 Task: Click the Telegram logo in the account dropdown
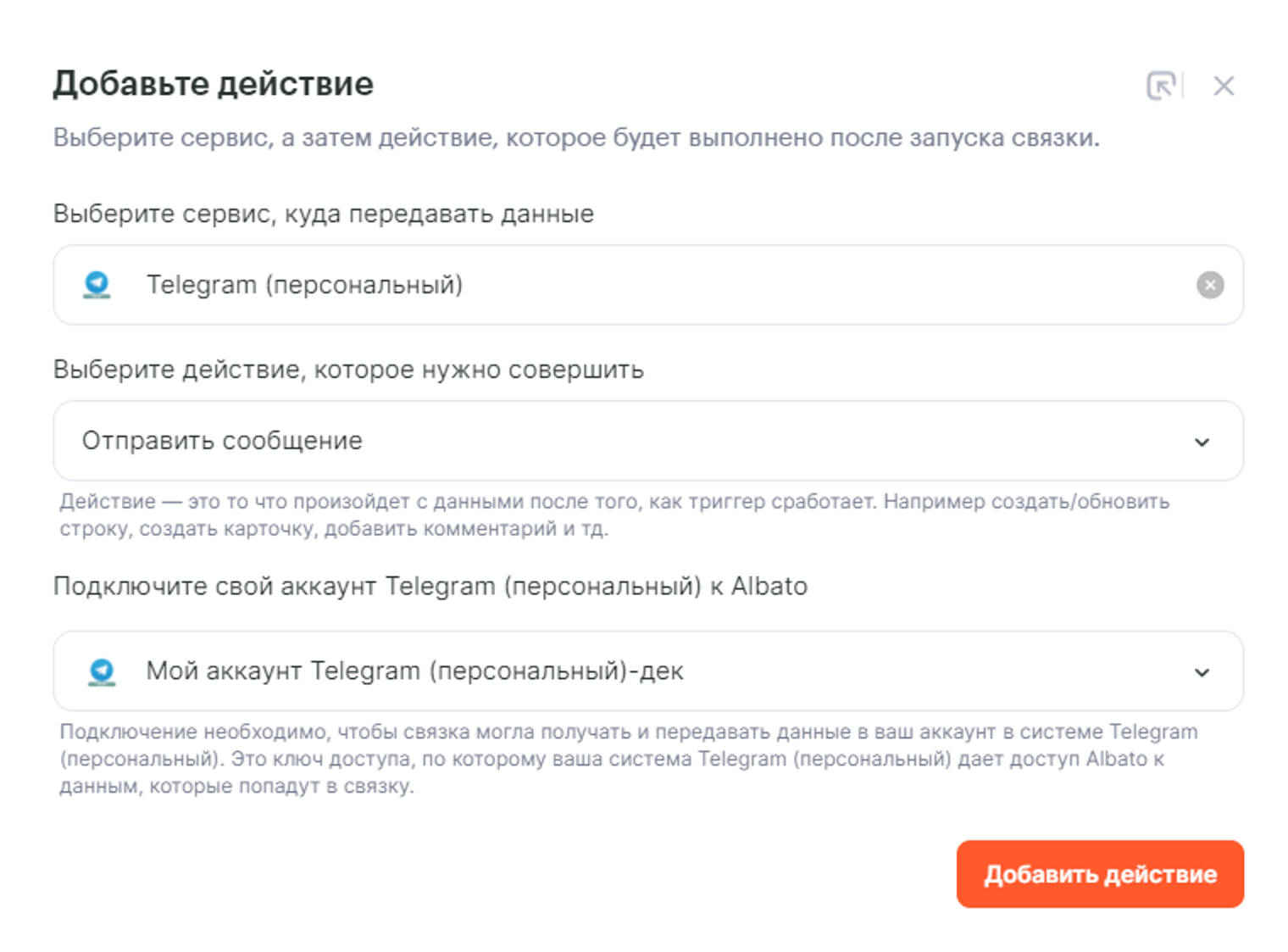[102, 671]
